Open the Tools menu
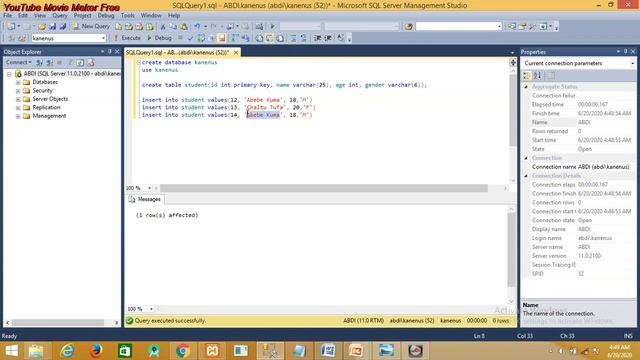The height and width of the screenshot is (360, 640). click(127, 16)
